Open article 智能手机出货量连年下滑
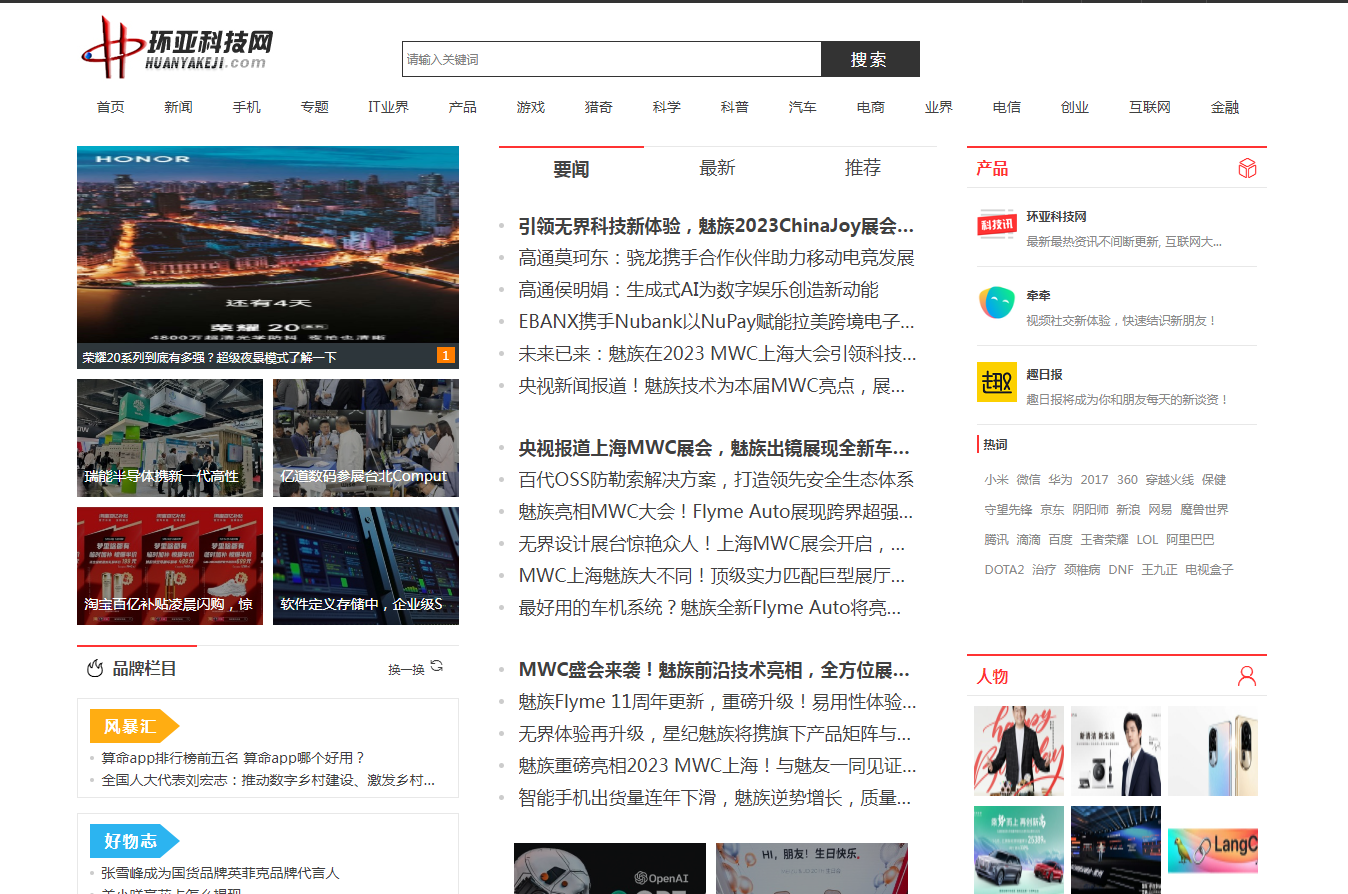The image size is (1348, 894). [715, 798]
